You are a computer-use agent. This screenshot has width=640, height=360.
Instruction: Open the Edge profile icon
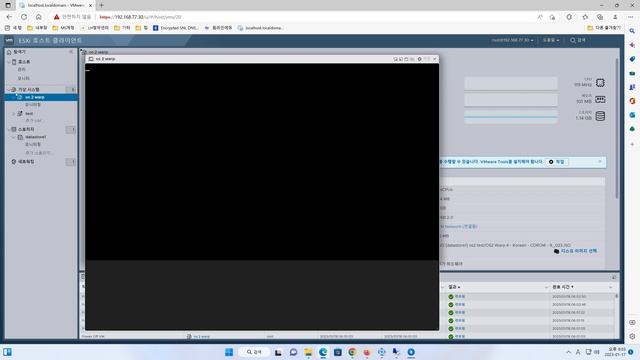point(615,17)
